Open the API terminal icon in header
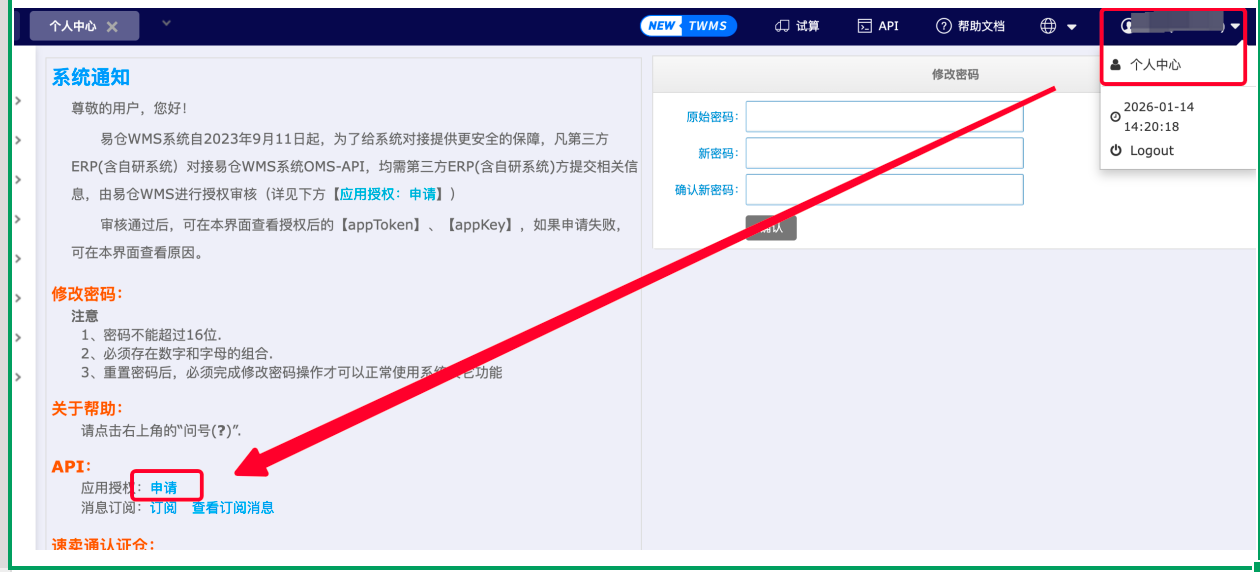 click(x=865, y=26)
